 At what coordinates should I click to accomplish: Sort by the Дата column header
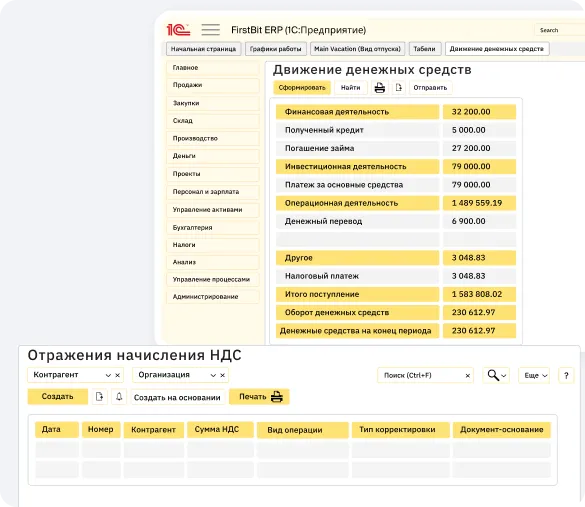(x=57, y=429)
